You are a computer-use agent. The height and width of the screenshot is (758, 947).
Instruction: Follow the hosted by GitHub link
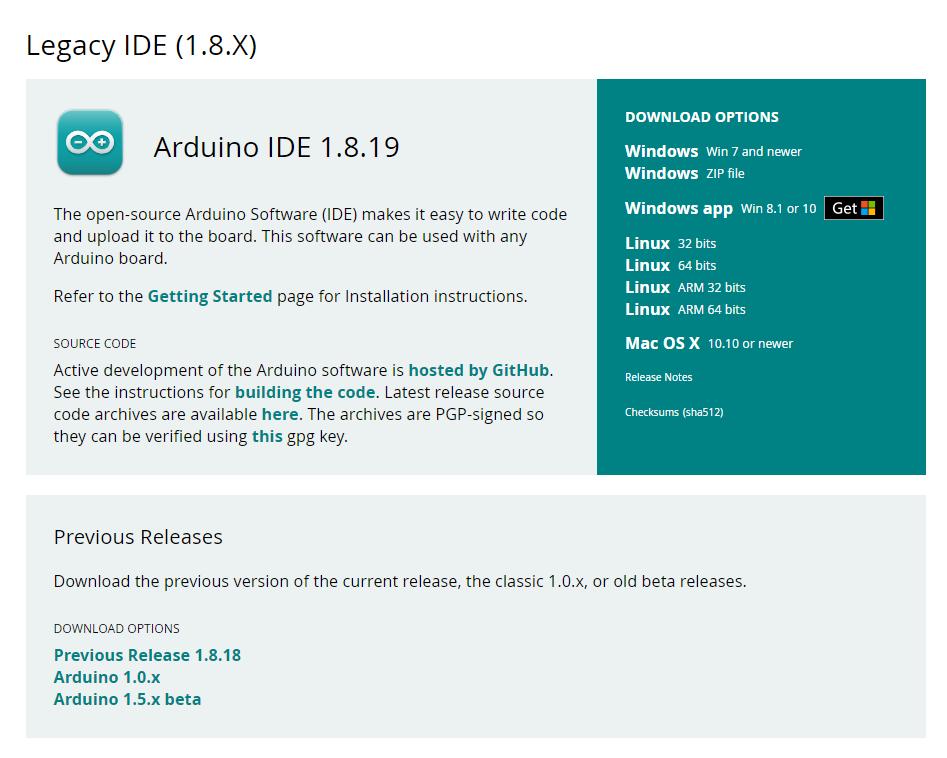point(478,370)
